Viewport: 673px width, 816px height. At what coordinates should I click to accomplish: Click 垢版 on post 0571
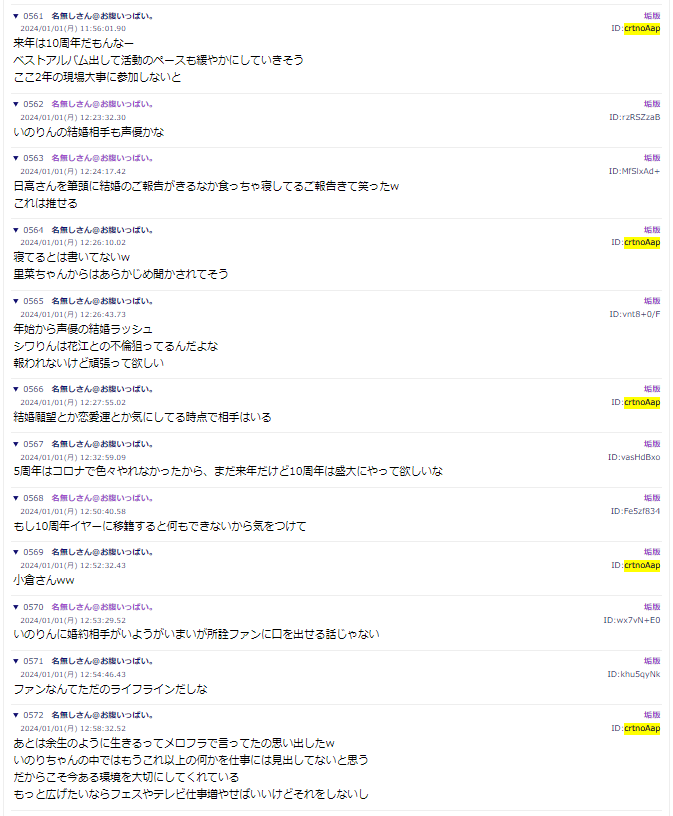point(651,661)
